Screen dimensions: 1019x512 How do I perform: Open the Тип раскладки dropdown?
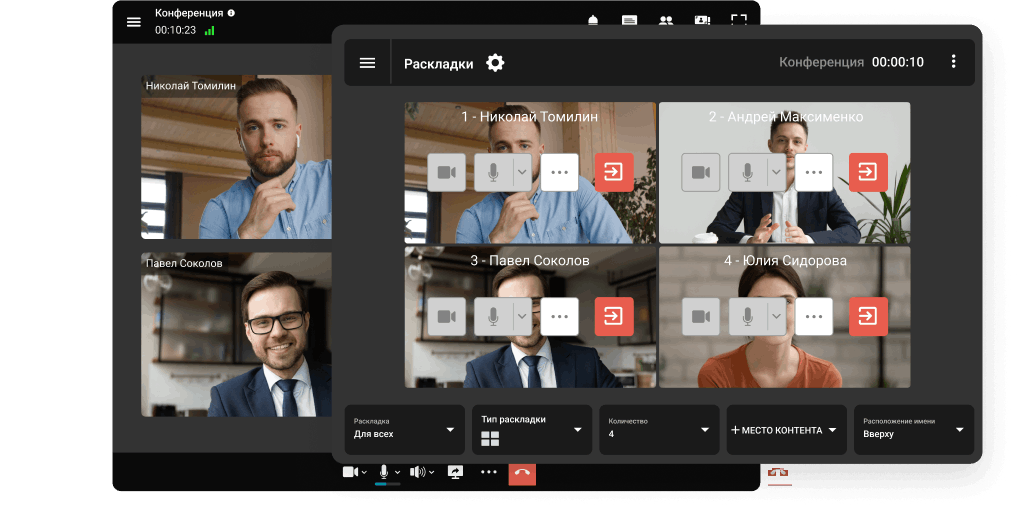tap(531, 430)
